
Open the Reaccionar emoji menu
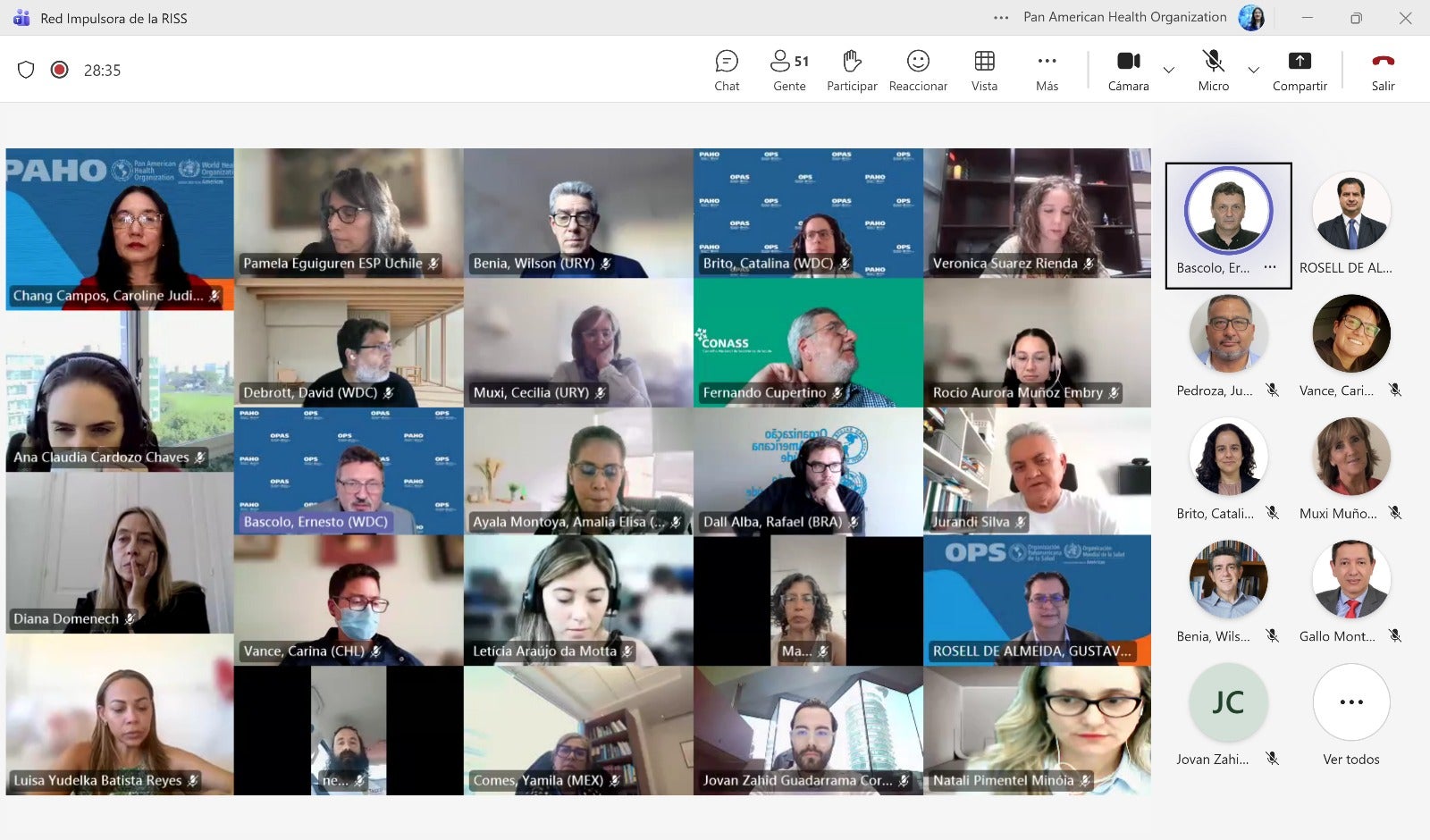[918, 71]
